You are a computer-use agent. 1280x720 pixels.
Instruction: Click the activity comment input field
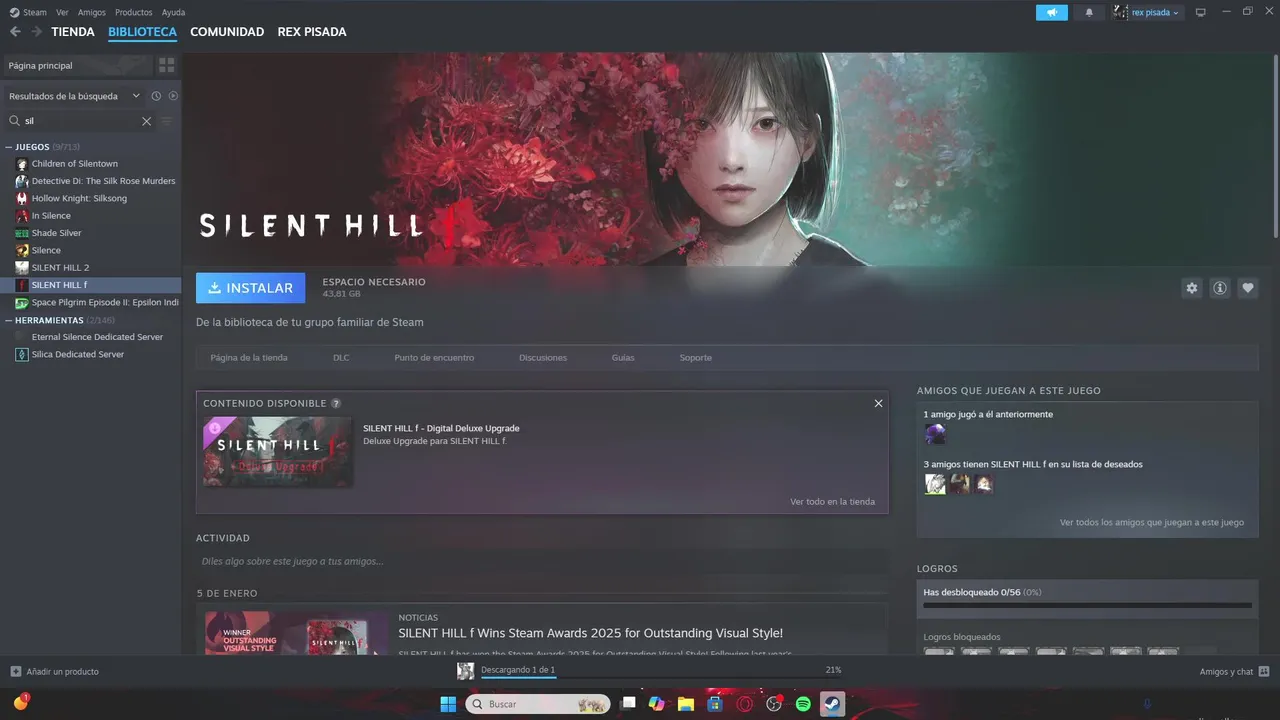coord(541,561)
